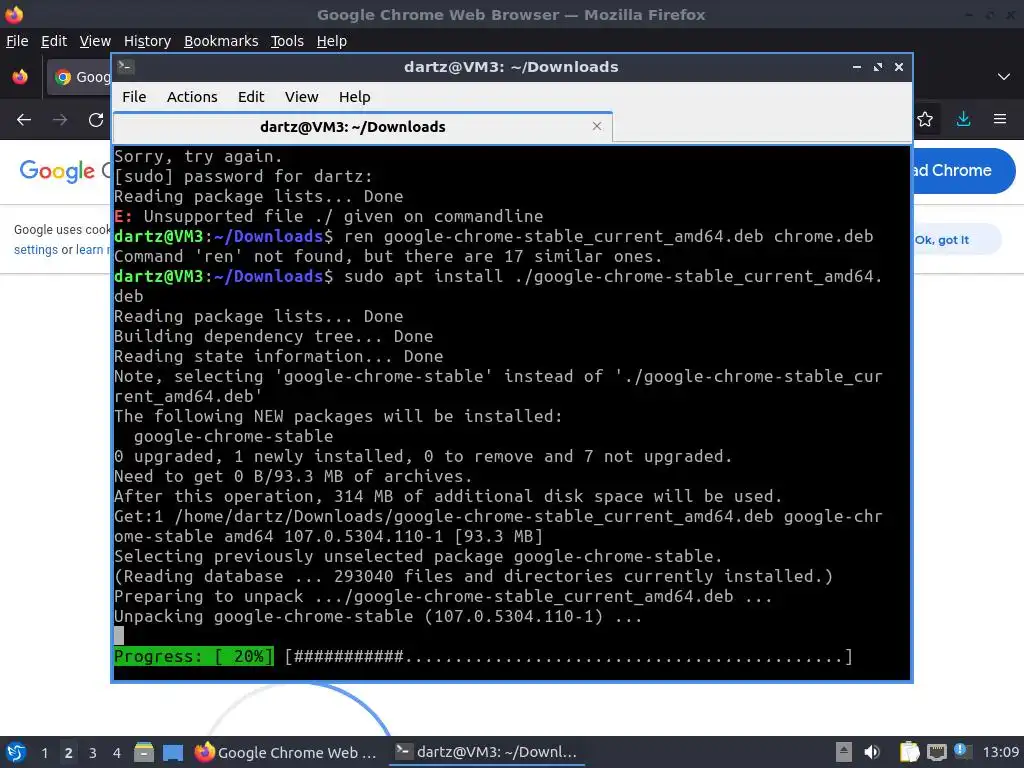
Task: Open the learn more cookie link
Action: coord(93,249)
